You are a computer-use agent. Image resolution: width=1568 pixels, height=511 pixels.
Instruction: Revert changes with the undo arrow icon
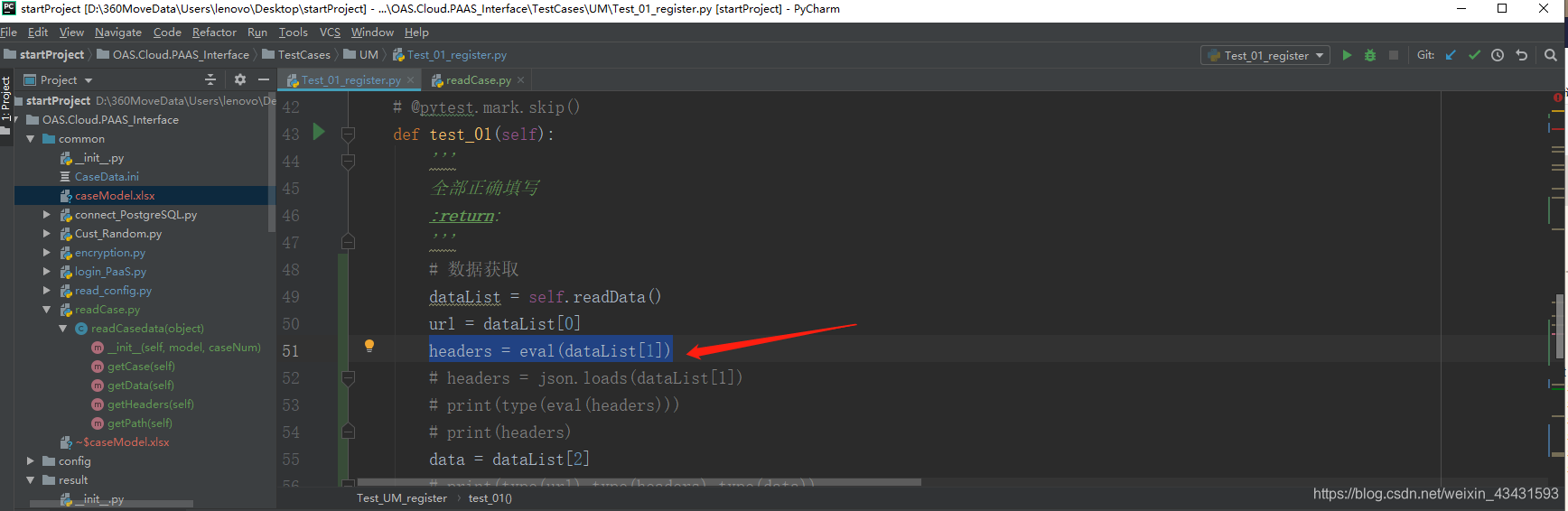click(x=1522, y=55)
